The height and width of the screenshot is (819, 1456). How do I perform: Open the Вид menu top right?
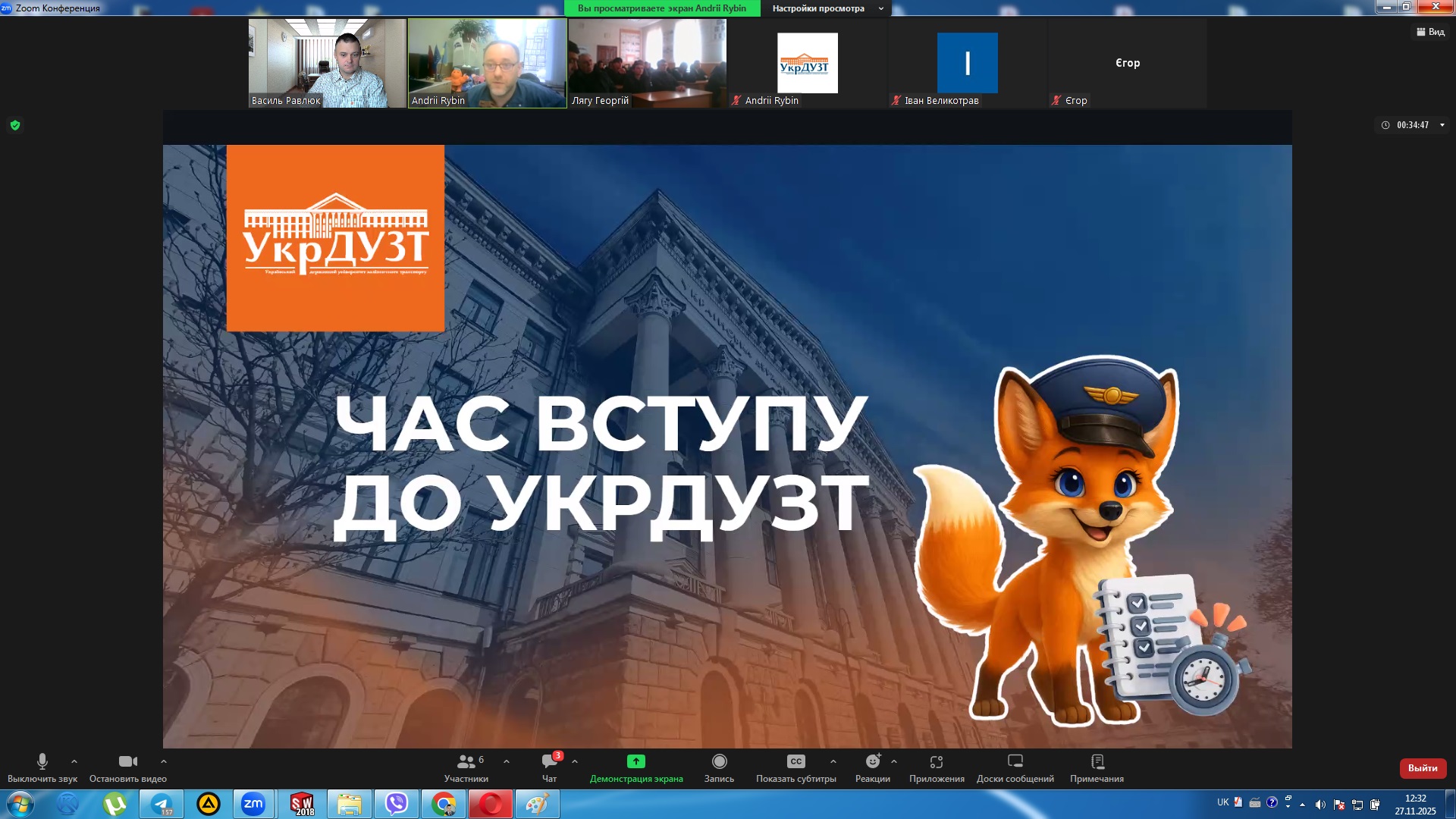point(1429,32)
